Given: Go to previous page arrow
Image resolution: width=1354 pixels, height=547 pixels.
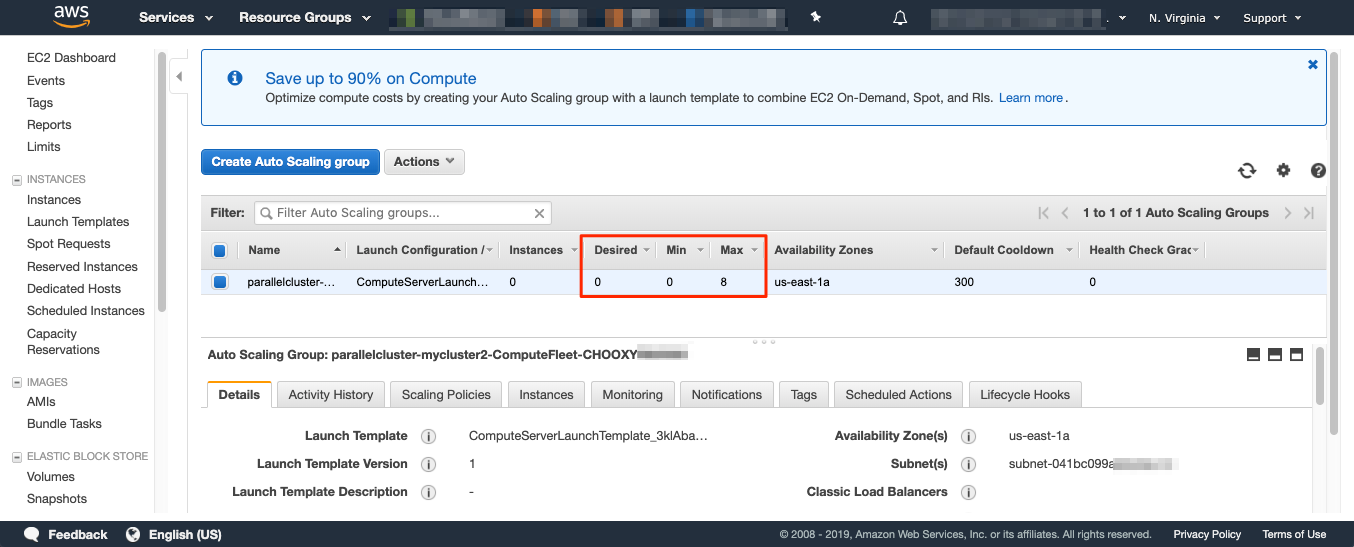Looking at the screenshot, I should tap(1065, 213).
